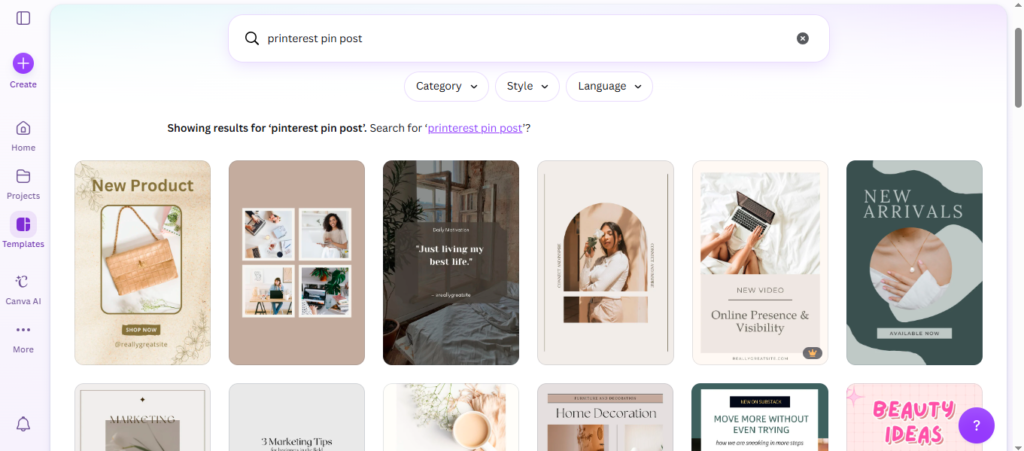Viewport: 1024px width, 451px height.
Task: Go to Home in sidebar
Action: pos(23,136)
